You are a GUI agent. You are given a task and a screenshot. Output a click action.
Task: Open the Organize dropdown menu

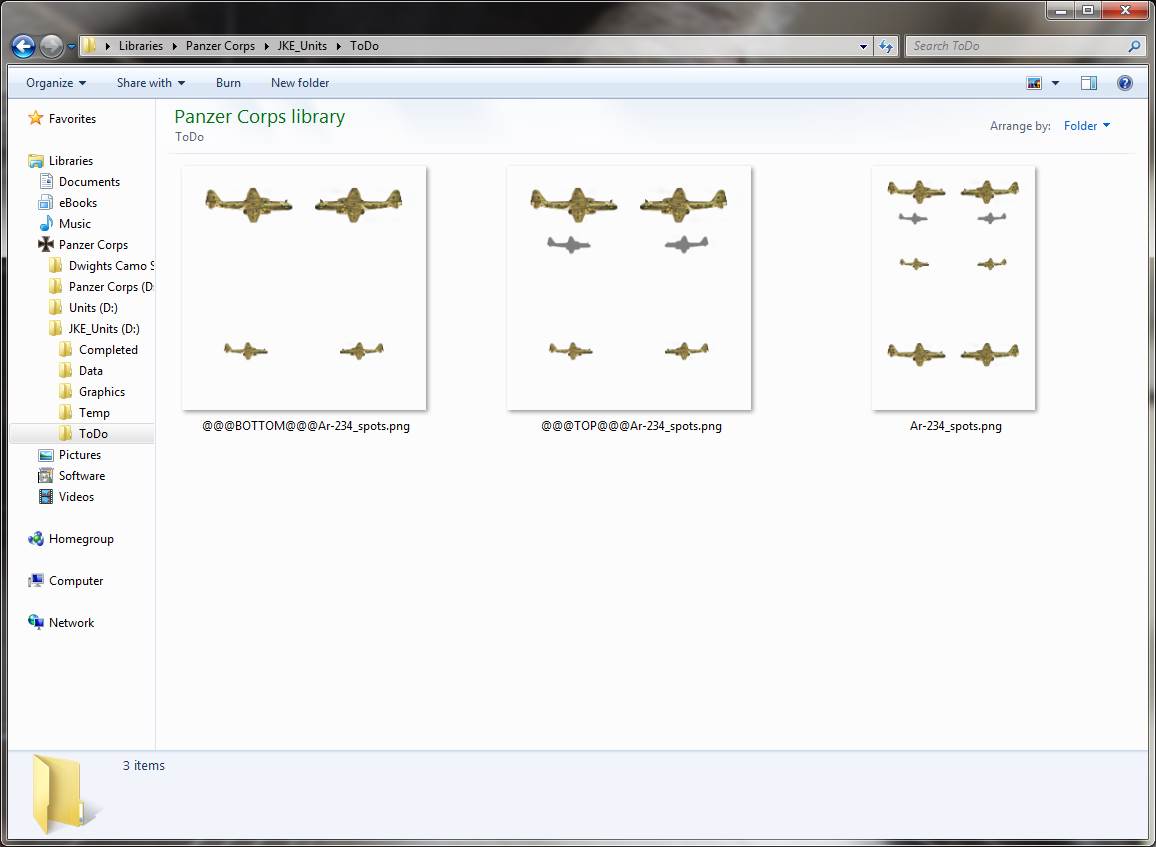click(x=54, y=82)
